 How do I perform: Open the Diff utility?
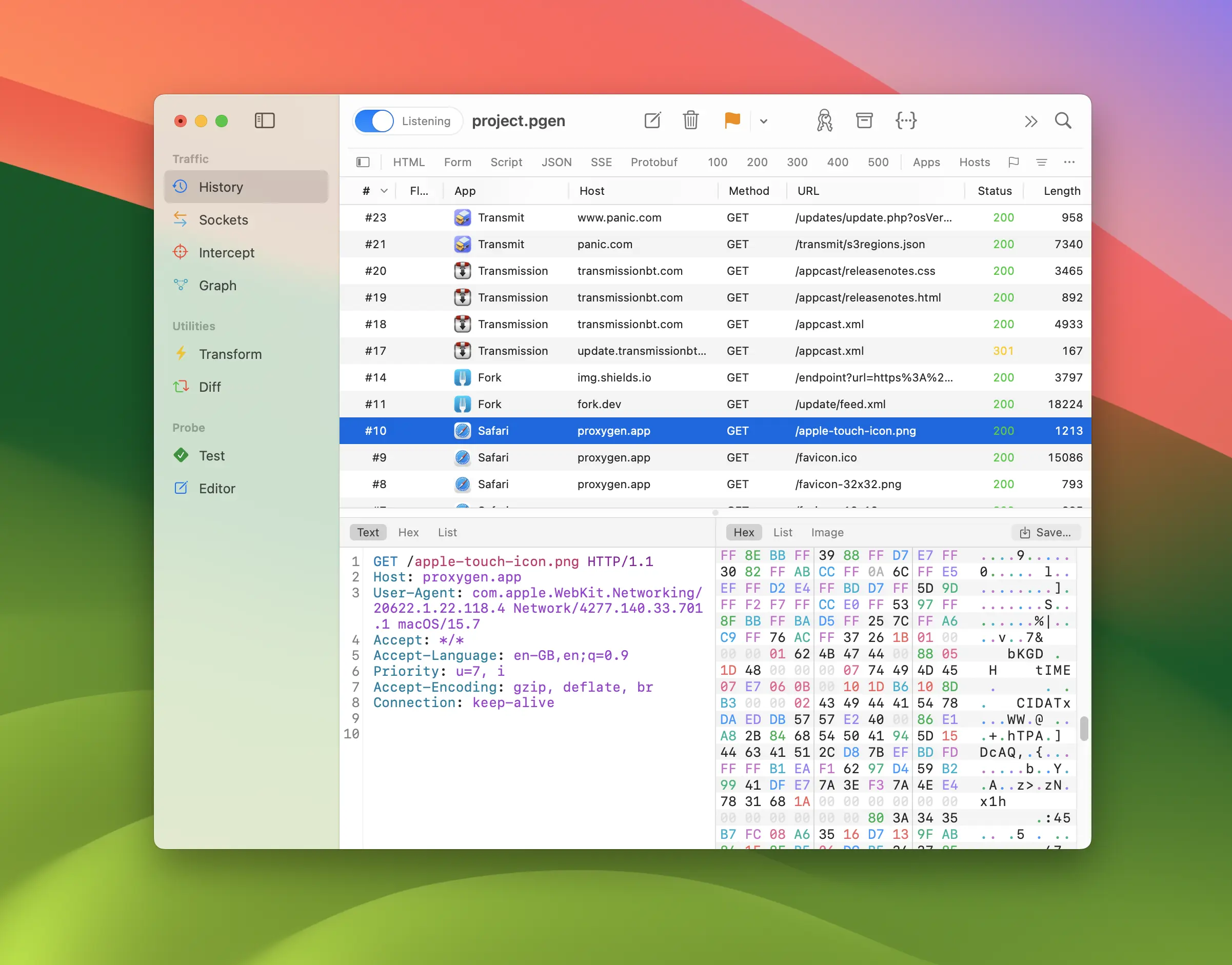coord(246,387)
